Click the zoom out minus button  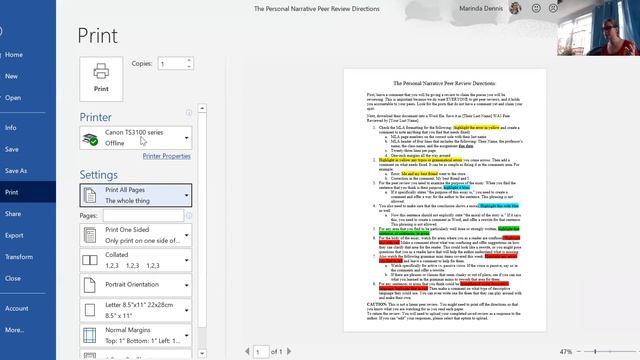[x=579, y=351]
